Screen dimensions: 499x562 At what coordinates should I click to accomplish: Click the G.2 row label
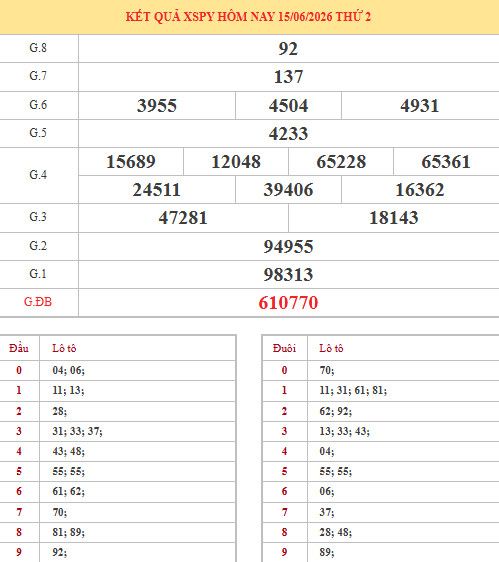coord(38,246)
